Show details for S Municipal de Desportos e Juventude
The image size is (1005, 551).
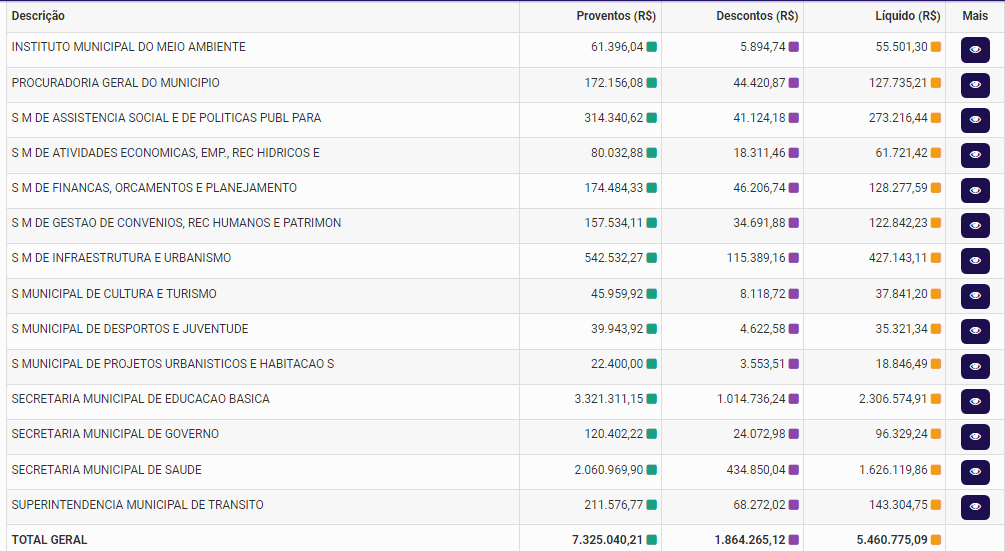coord(974,331)
